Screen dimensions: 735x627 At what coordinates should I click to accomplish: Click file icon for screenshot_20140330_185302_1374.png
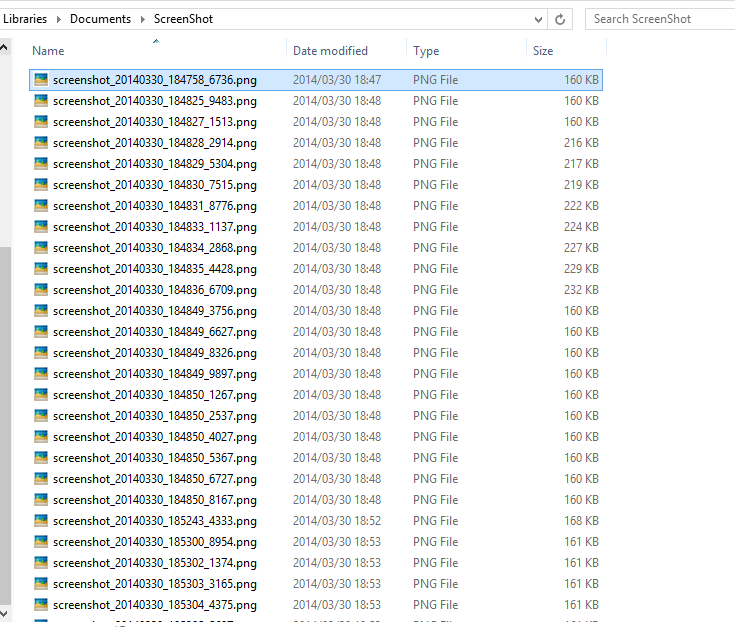pos(41,562)
